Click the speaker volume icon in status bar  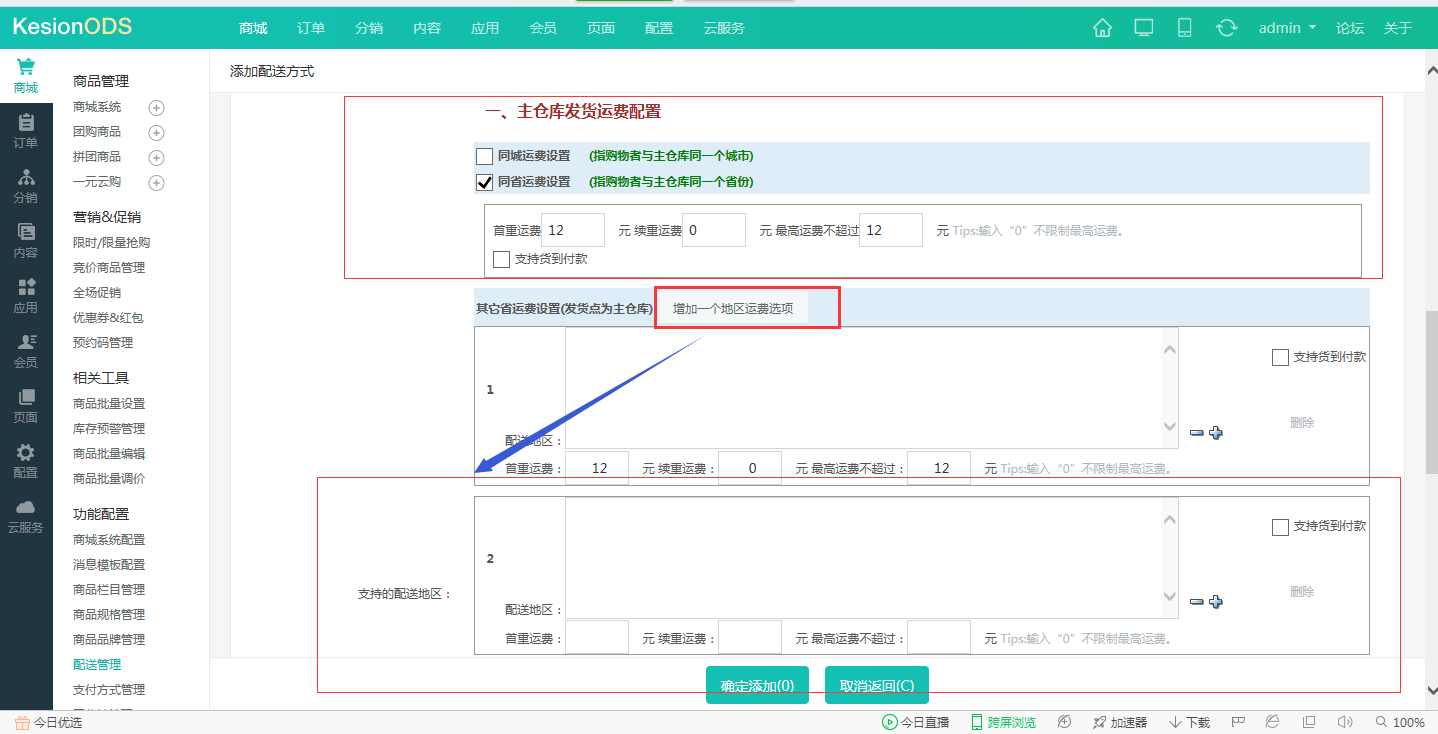pyautogui.click(x=1345, y=722)
